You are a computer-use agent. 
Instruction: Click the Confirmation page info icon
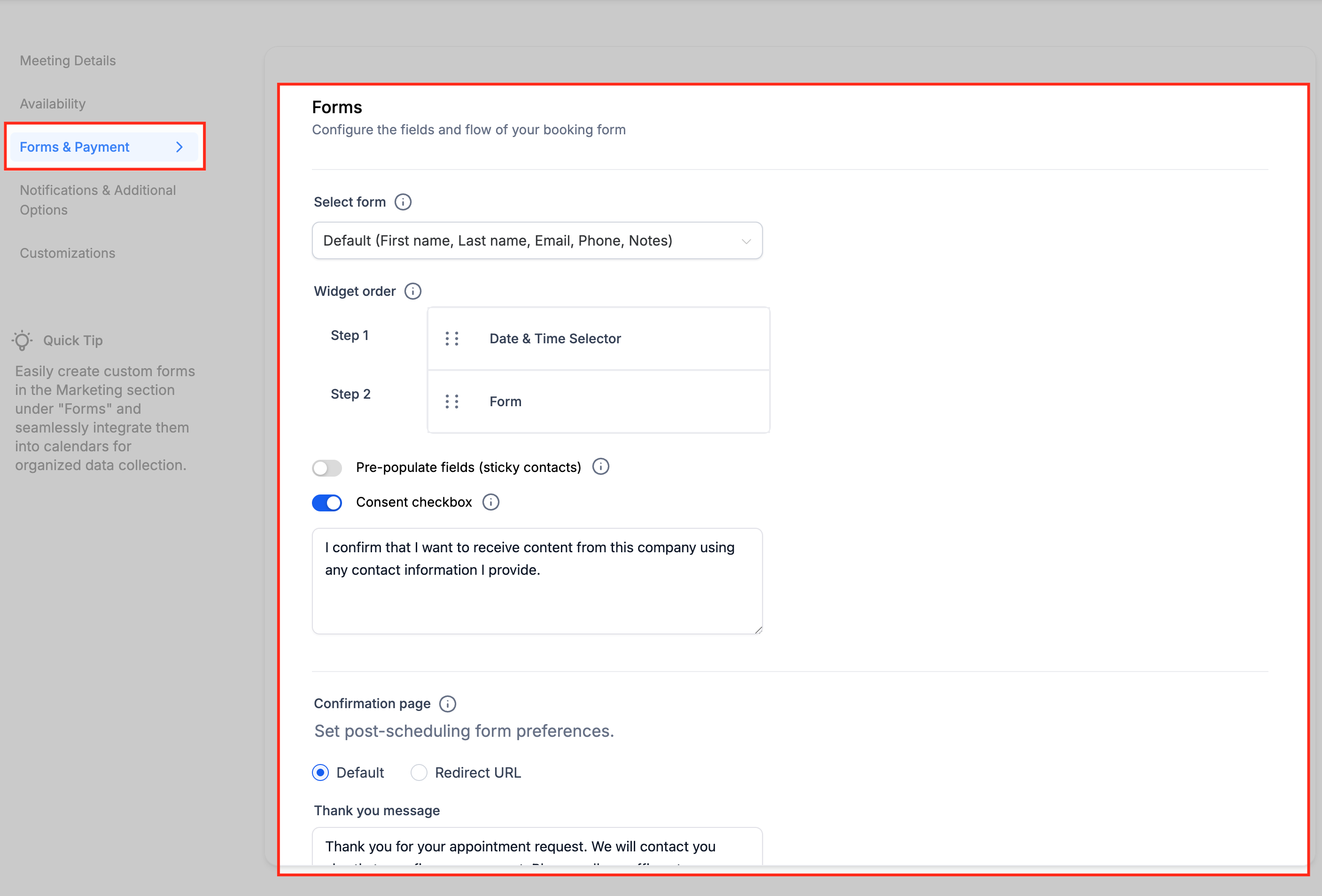[448, 704]
